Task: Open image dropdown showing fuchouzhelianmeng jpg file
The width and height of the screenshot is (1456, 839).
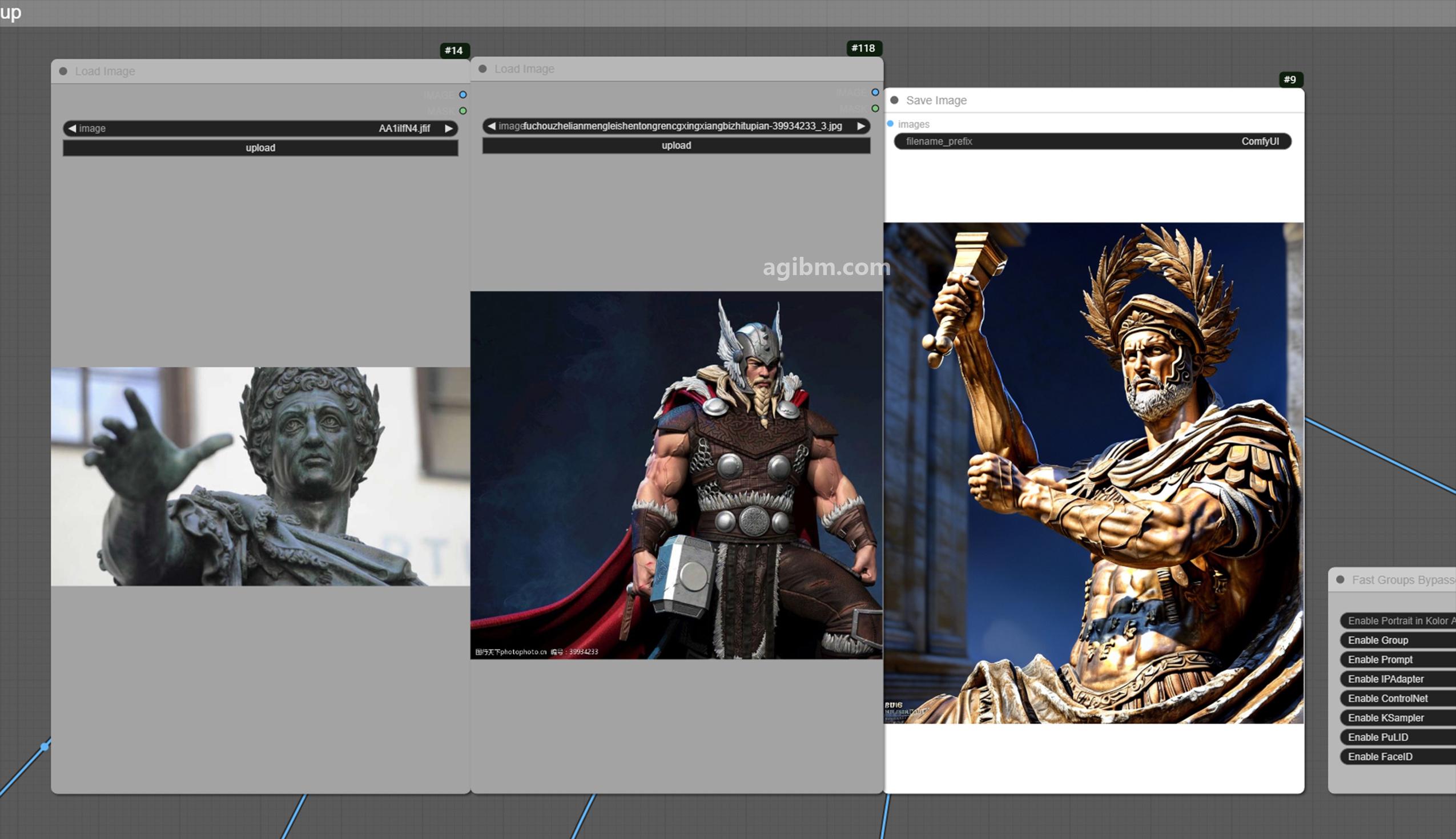Action: [676, 126]
